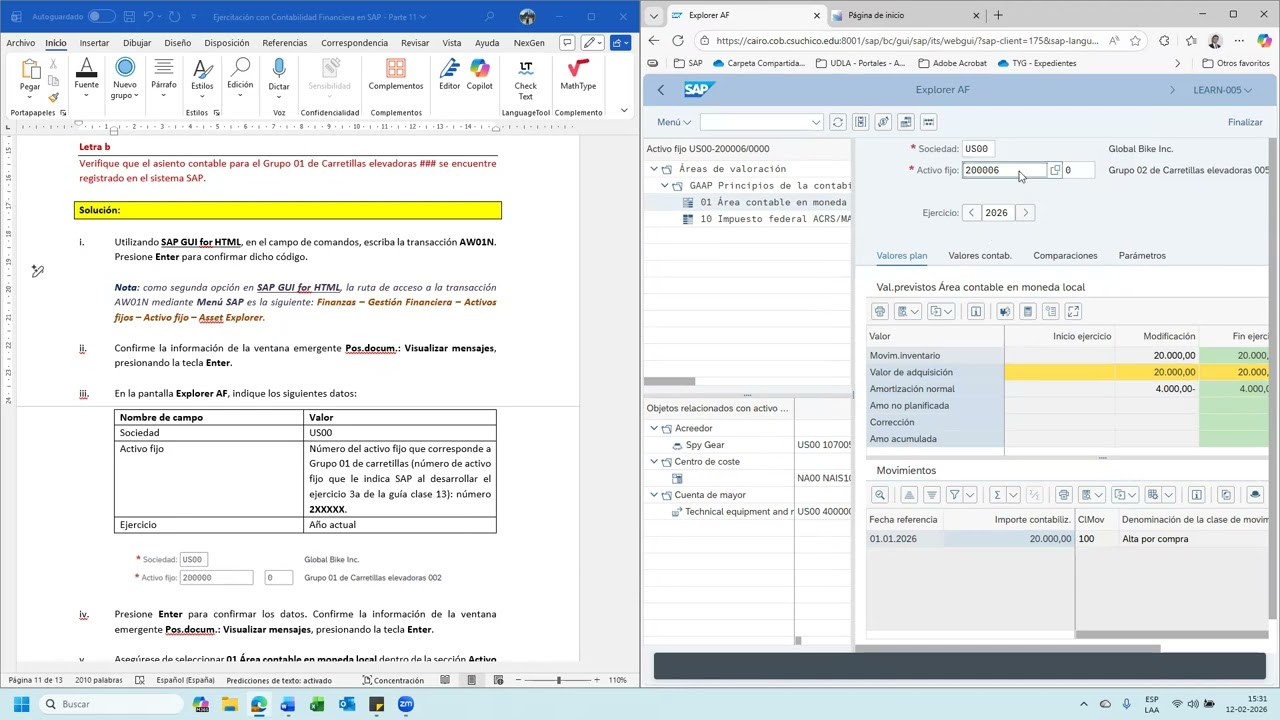Open Word comments speech-bubble icon
The width and height of the screenshot is (1280, 720).
[x=567, y=43]
